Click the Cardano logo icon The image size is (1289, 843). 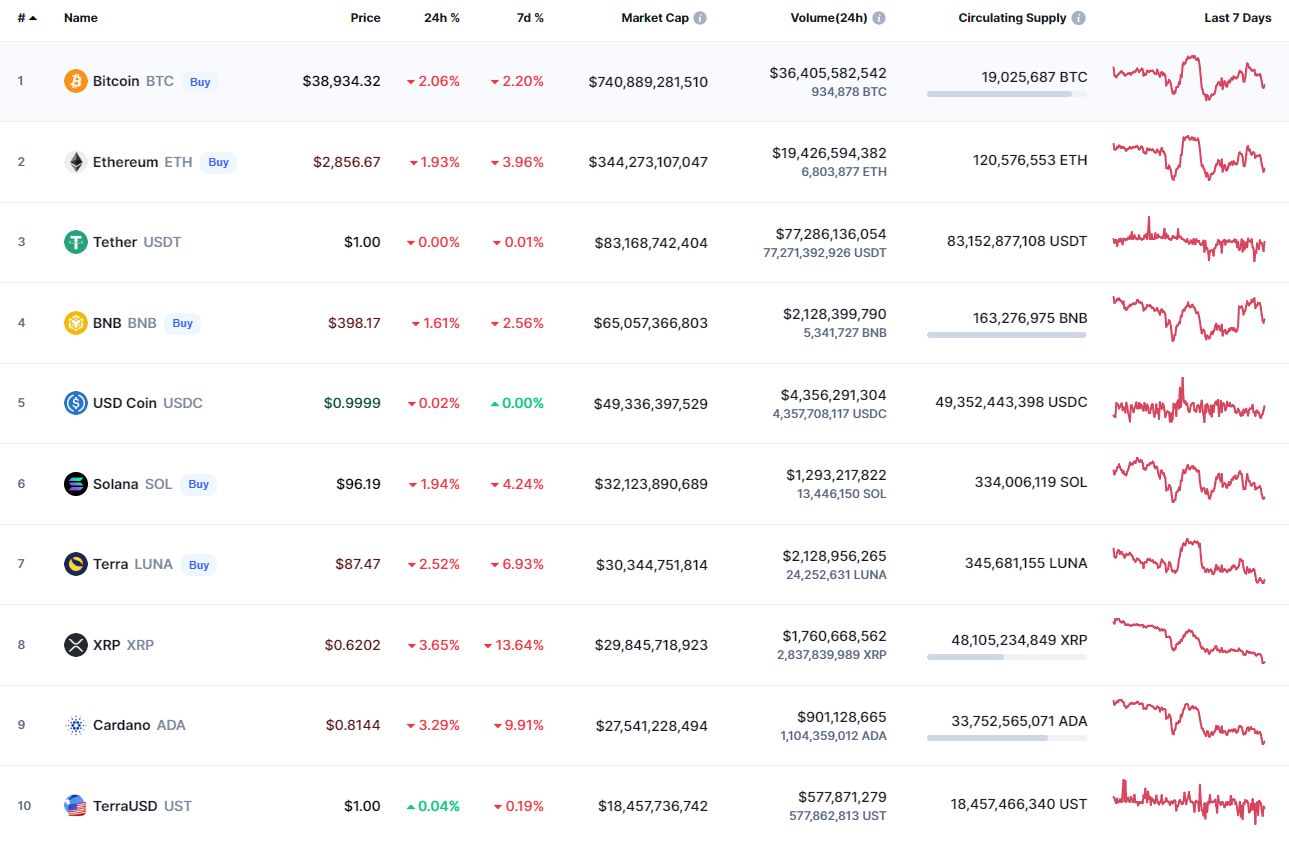[x=76, y=725]
